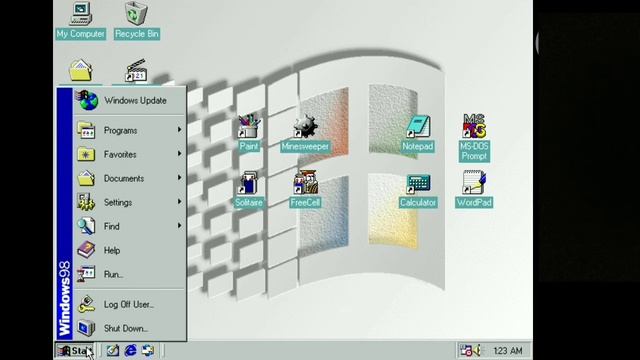Open the Documents menu entry
Image resolution: width=640 pixels, height=360 pixels.
130,179
